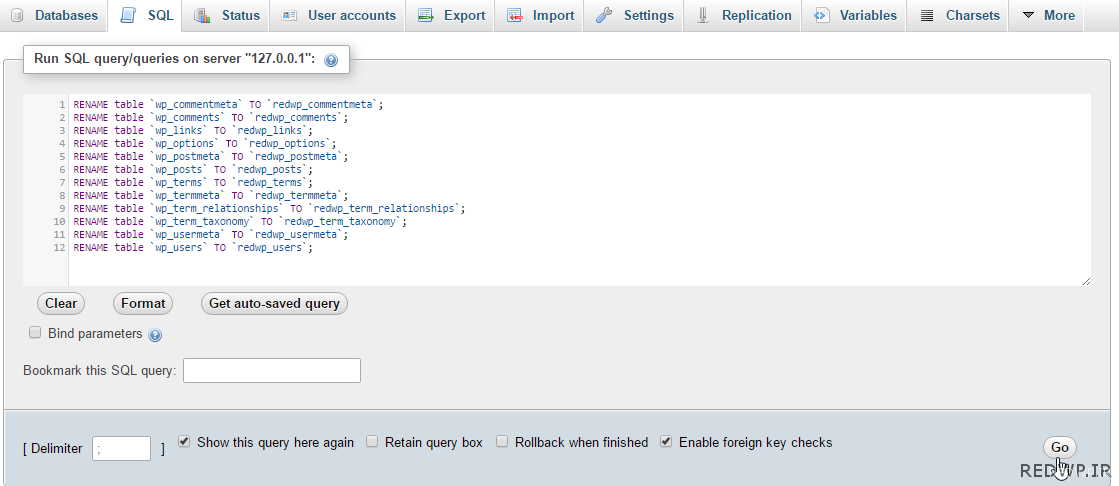Image resolution: width=1119 pixels, height=486 pixels.
Task: Click the Variables icon
Action: pyautogui.click(x=822, y=16)
